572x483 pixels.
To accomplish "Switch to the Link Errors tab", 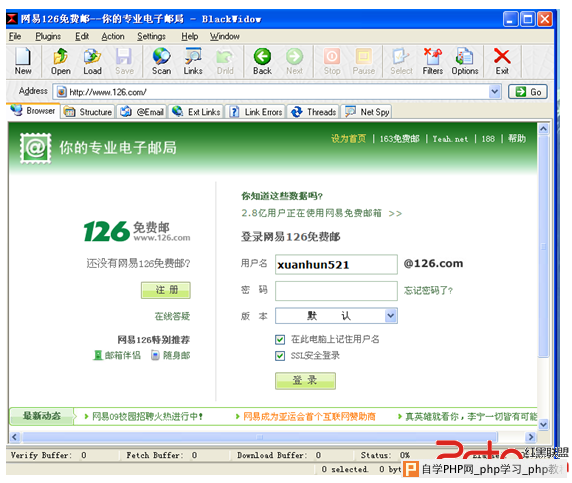I will coord(256,112).
